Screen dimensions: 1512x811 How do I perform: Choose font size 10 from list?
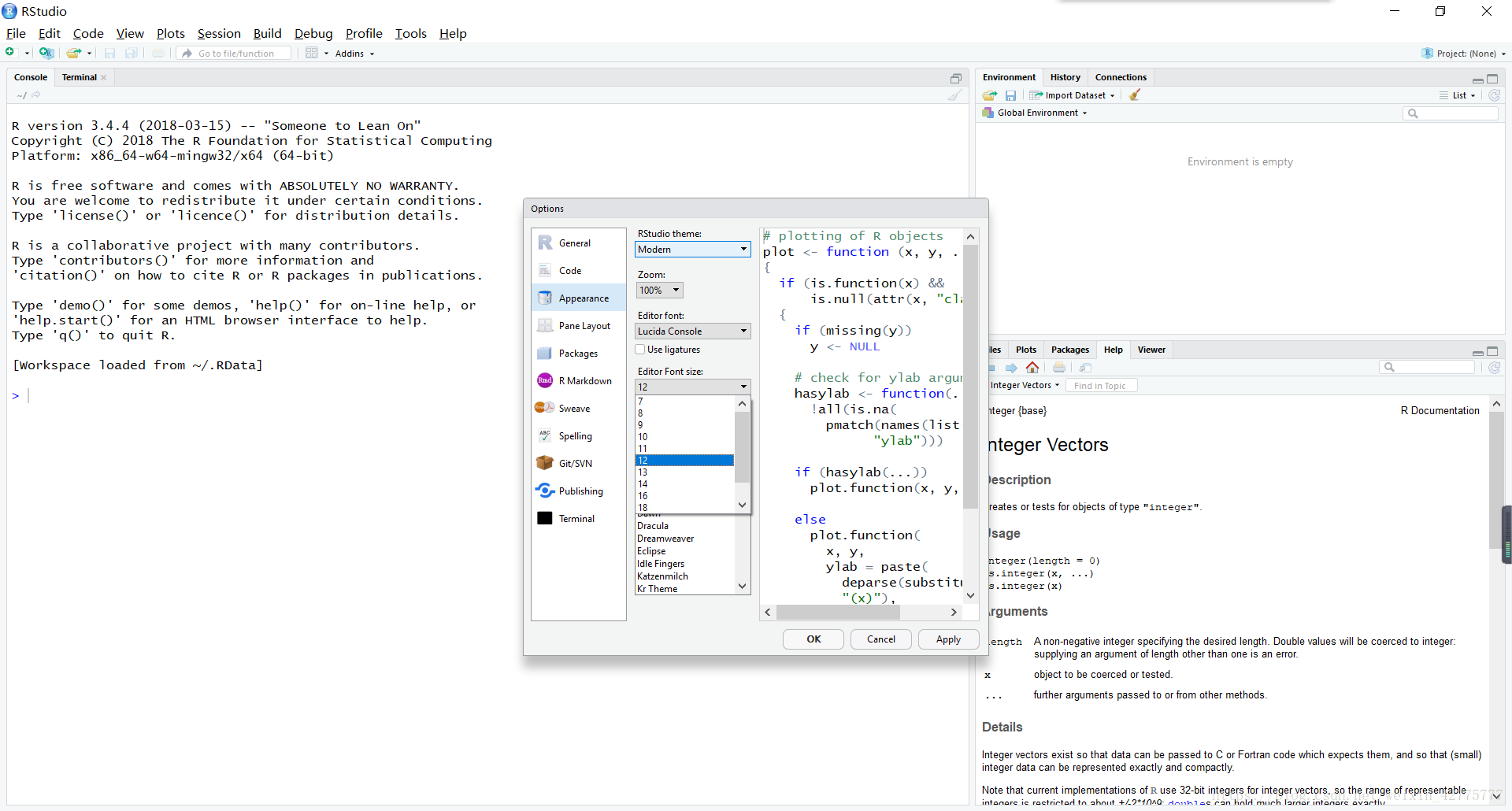coord(684,437)
